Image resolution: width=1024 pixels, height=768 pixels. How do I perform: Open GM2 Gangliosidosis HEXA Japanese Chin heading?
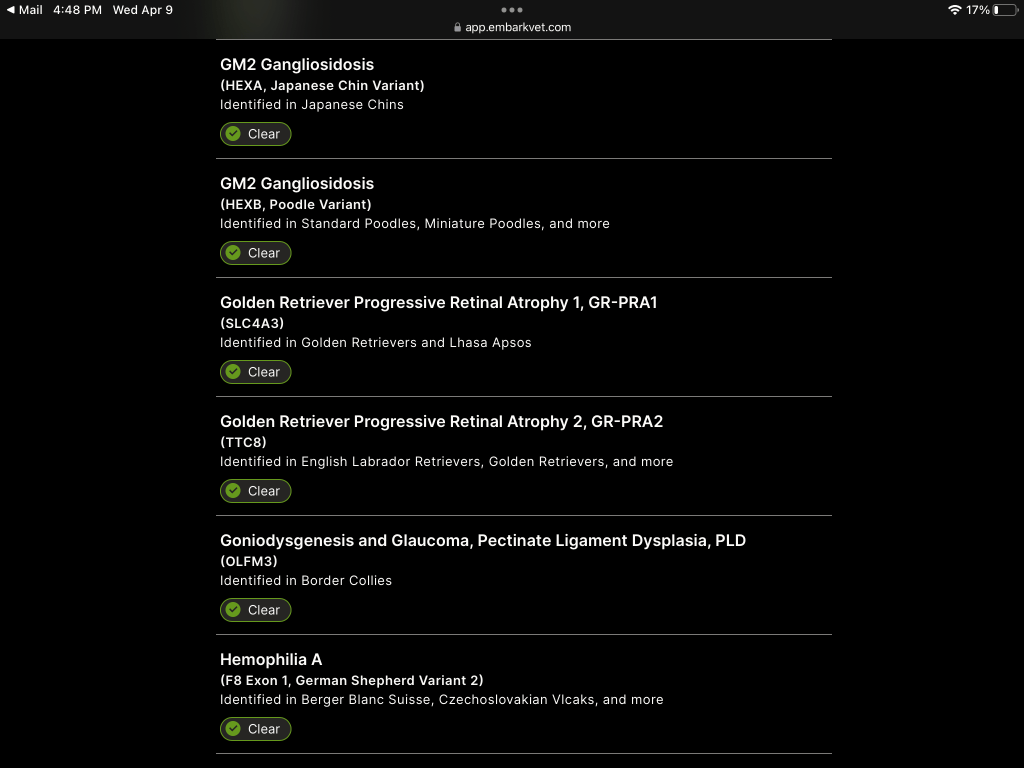point(297,65)
